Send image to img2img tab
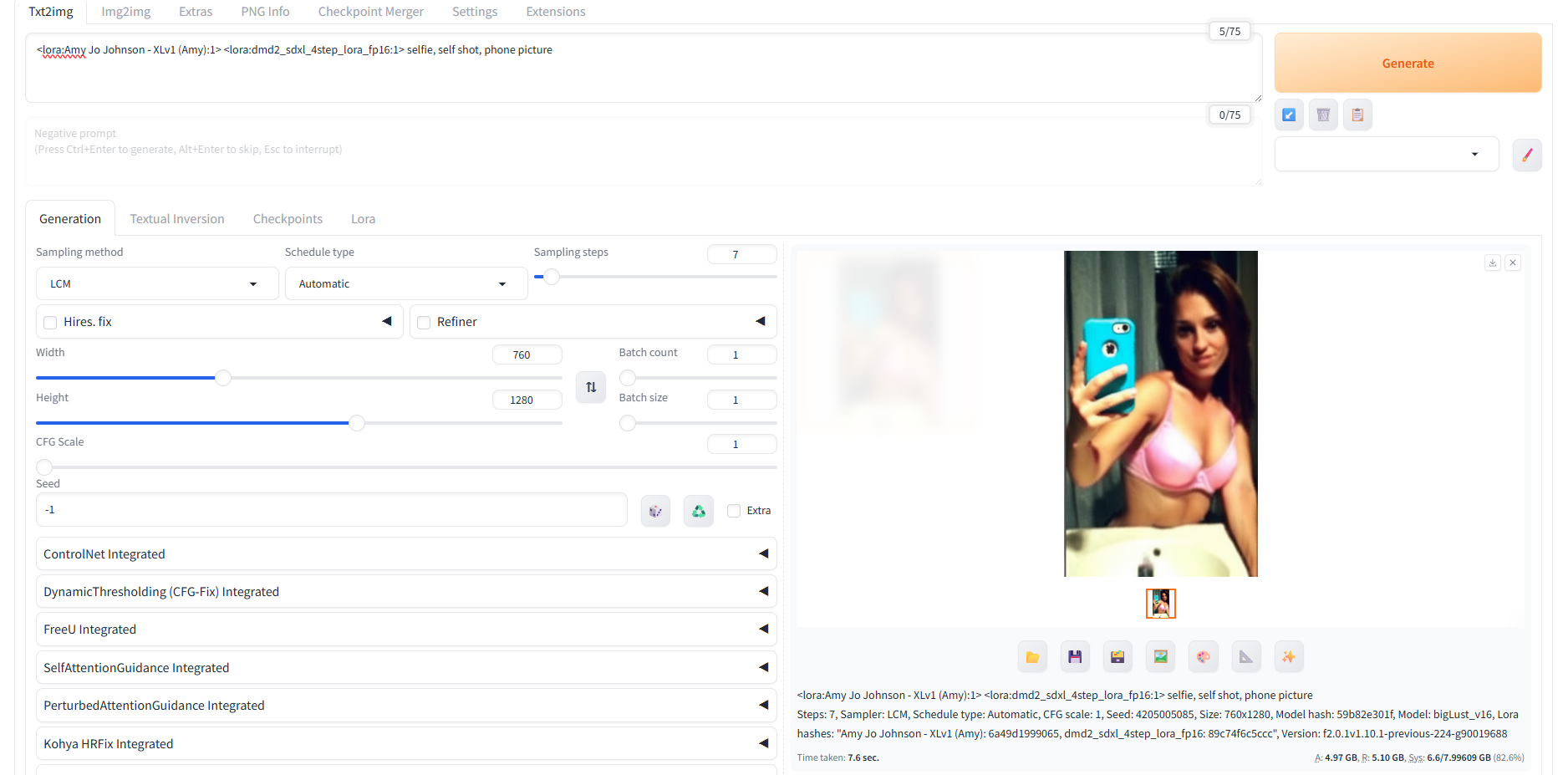 coord(1161,657)
